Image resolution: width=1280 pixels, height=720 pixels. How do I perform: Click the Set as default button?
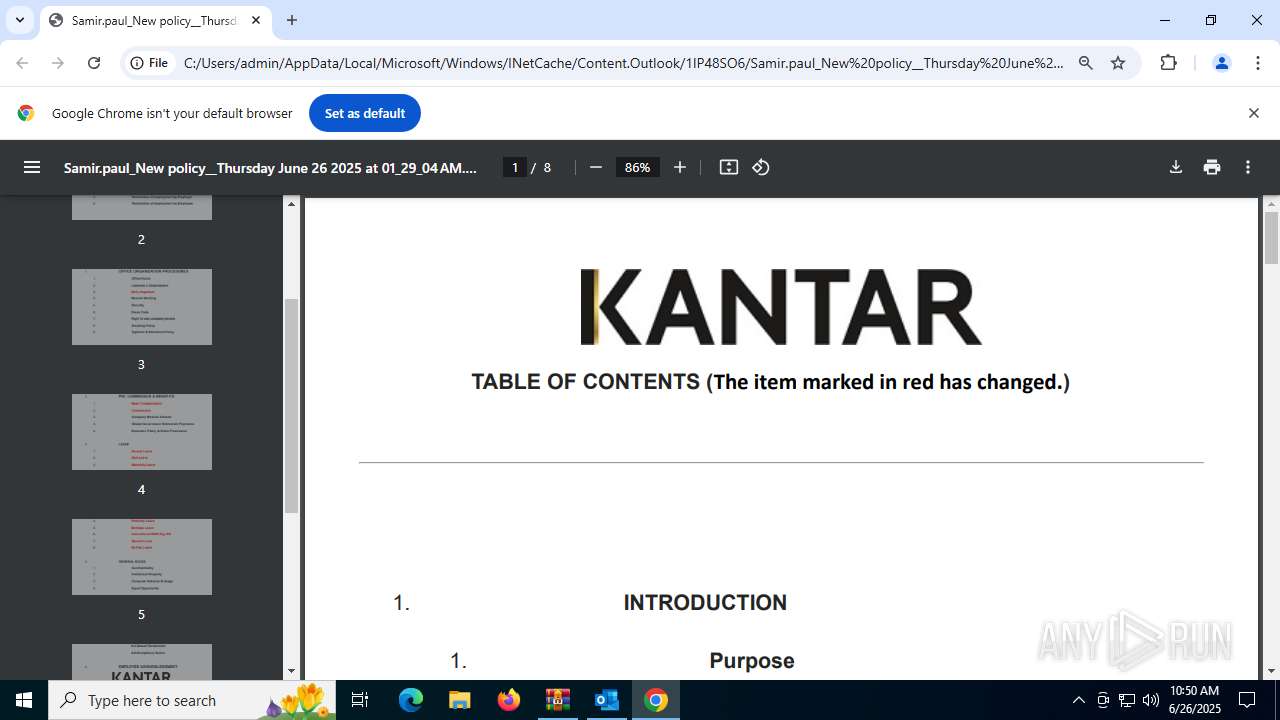coord(365,113)
